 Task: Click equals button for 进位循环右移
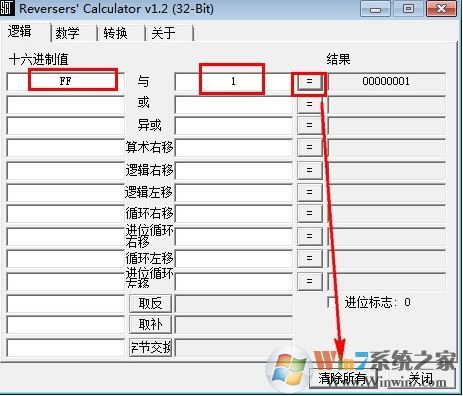[x=310, y=236]
